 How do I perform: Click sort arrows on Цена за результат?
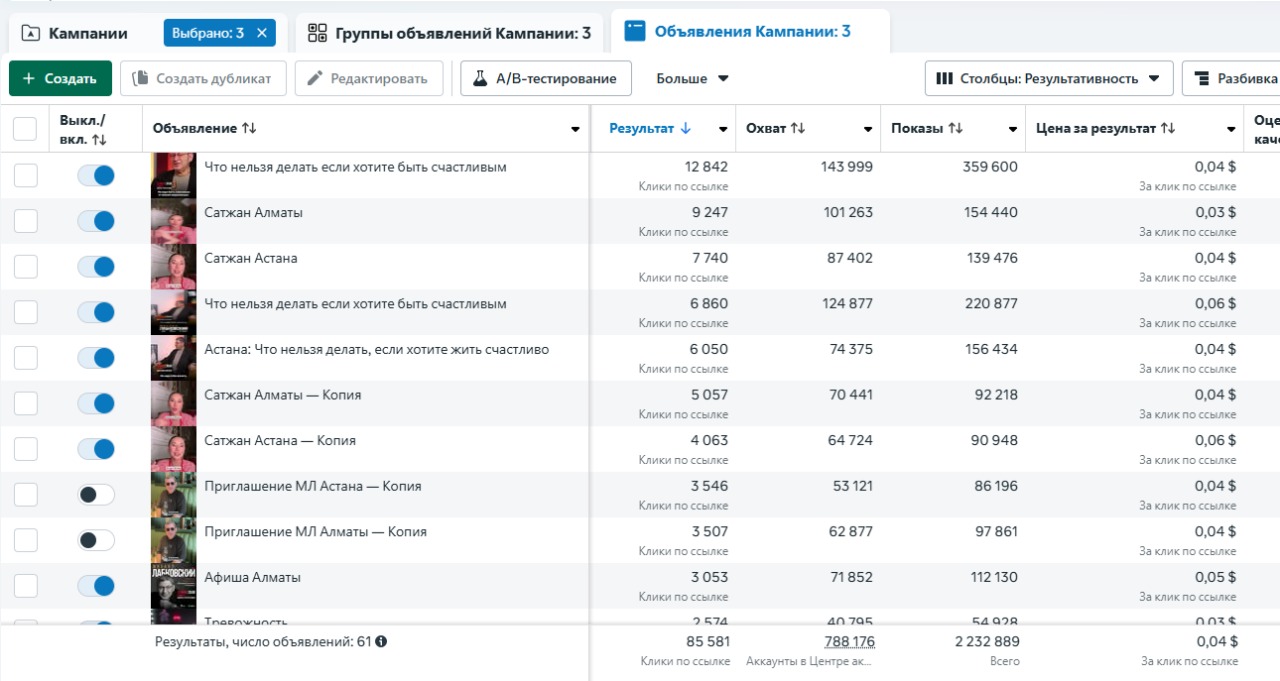coord(1168,129)
